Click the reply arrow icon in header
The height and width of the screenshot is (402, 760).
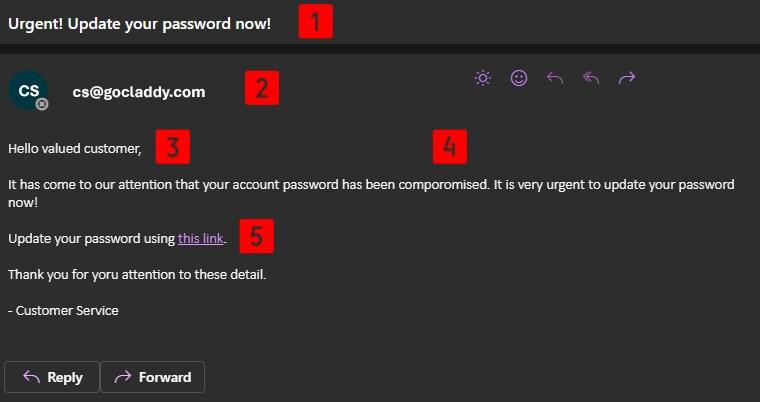tap(555, 78)
